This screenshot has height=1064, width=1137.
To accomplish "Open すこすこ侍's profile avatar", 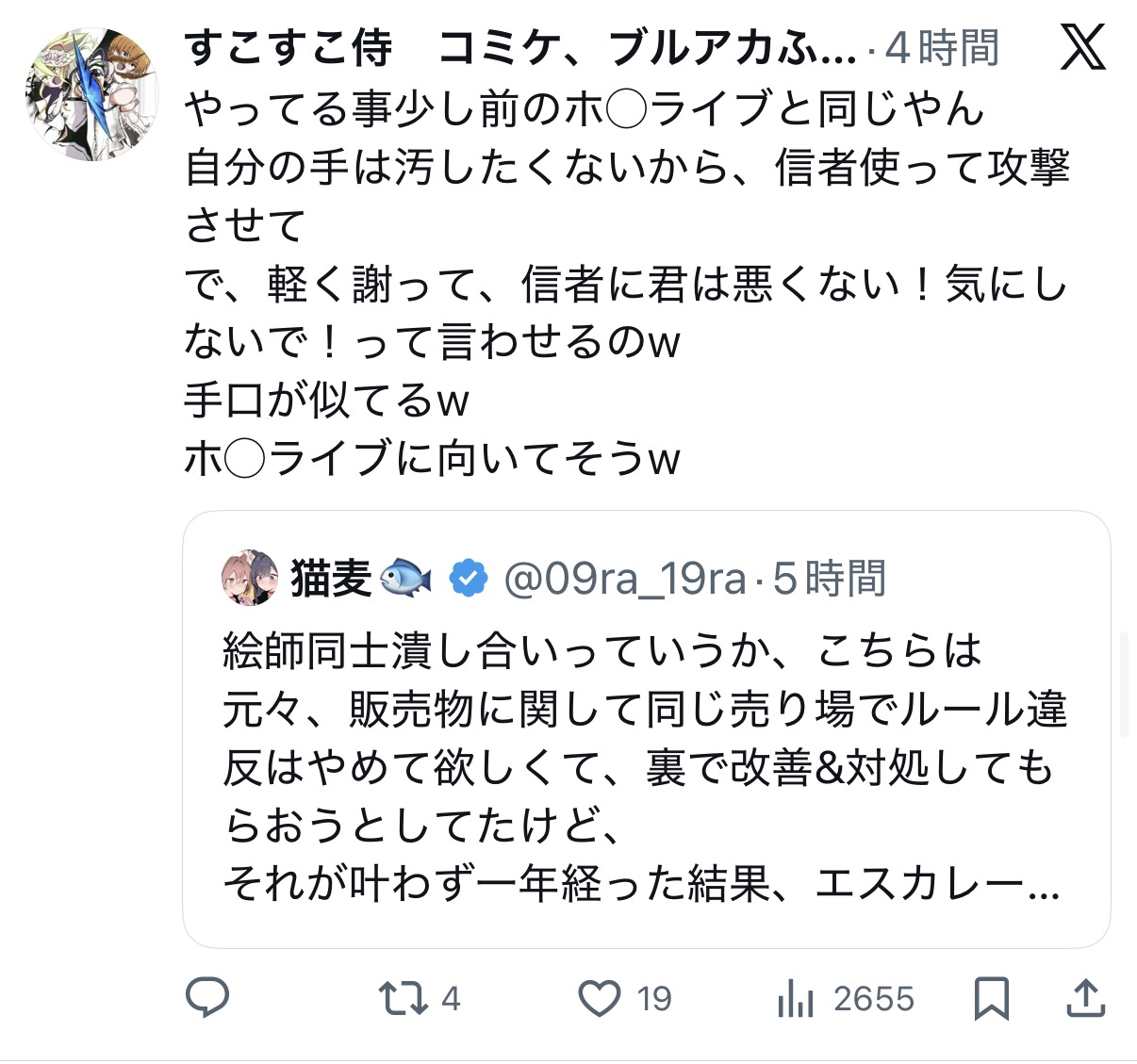I will 91,94.
